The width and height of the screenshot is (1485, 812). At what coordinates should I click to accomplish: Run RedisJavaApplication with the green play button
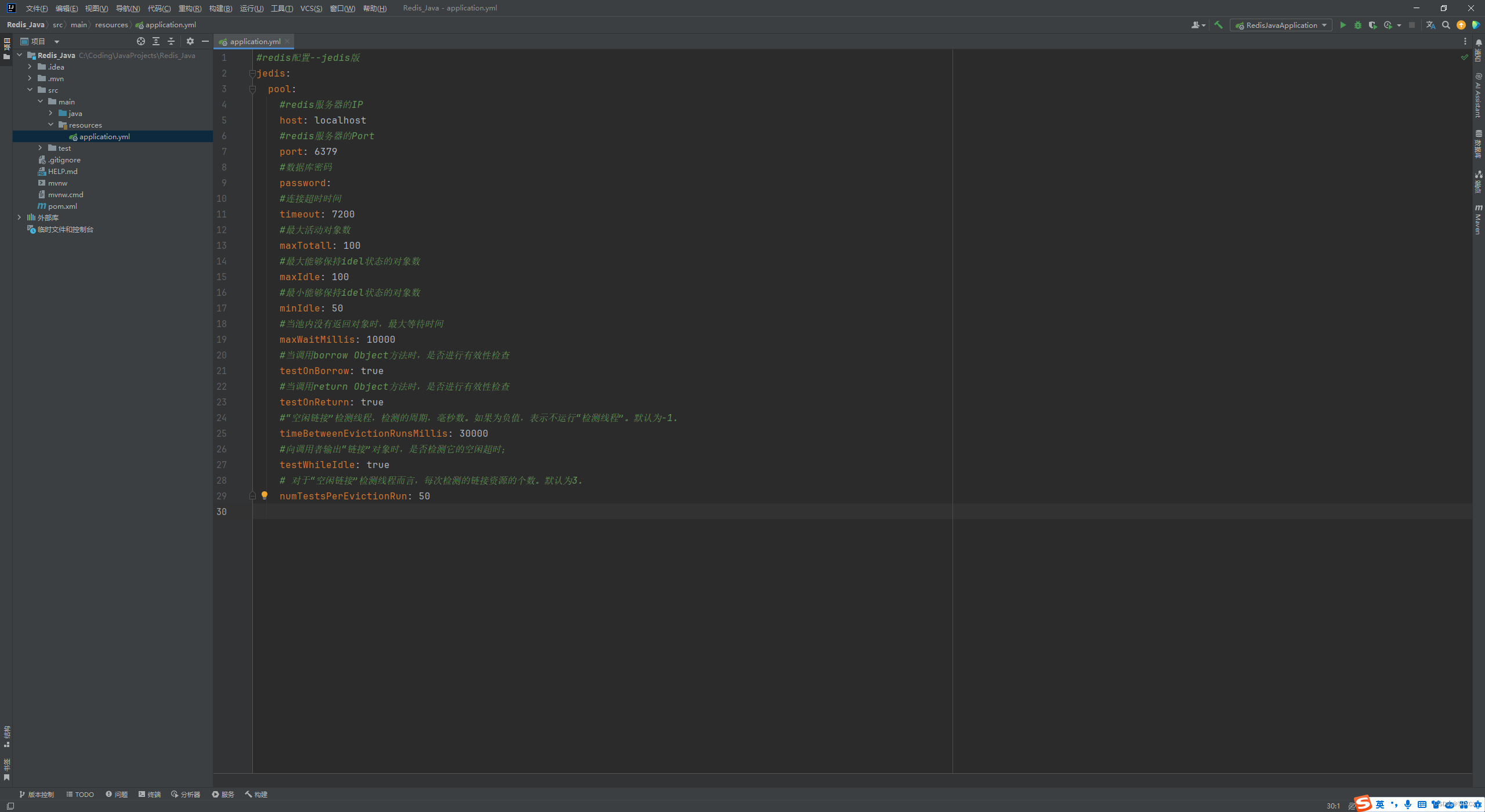1342,25
